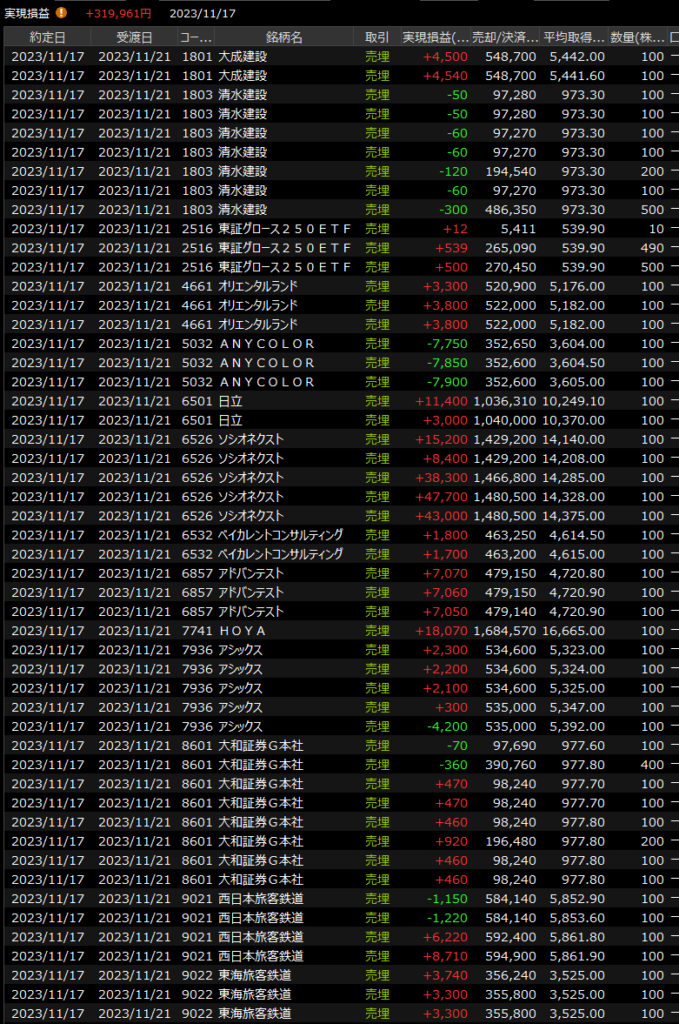The width and height of the screenshot is (679, 1024).
Task: Sort by the 受渡日 column header
Action: [x=134, y=37]
